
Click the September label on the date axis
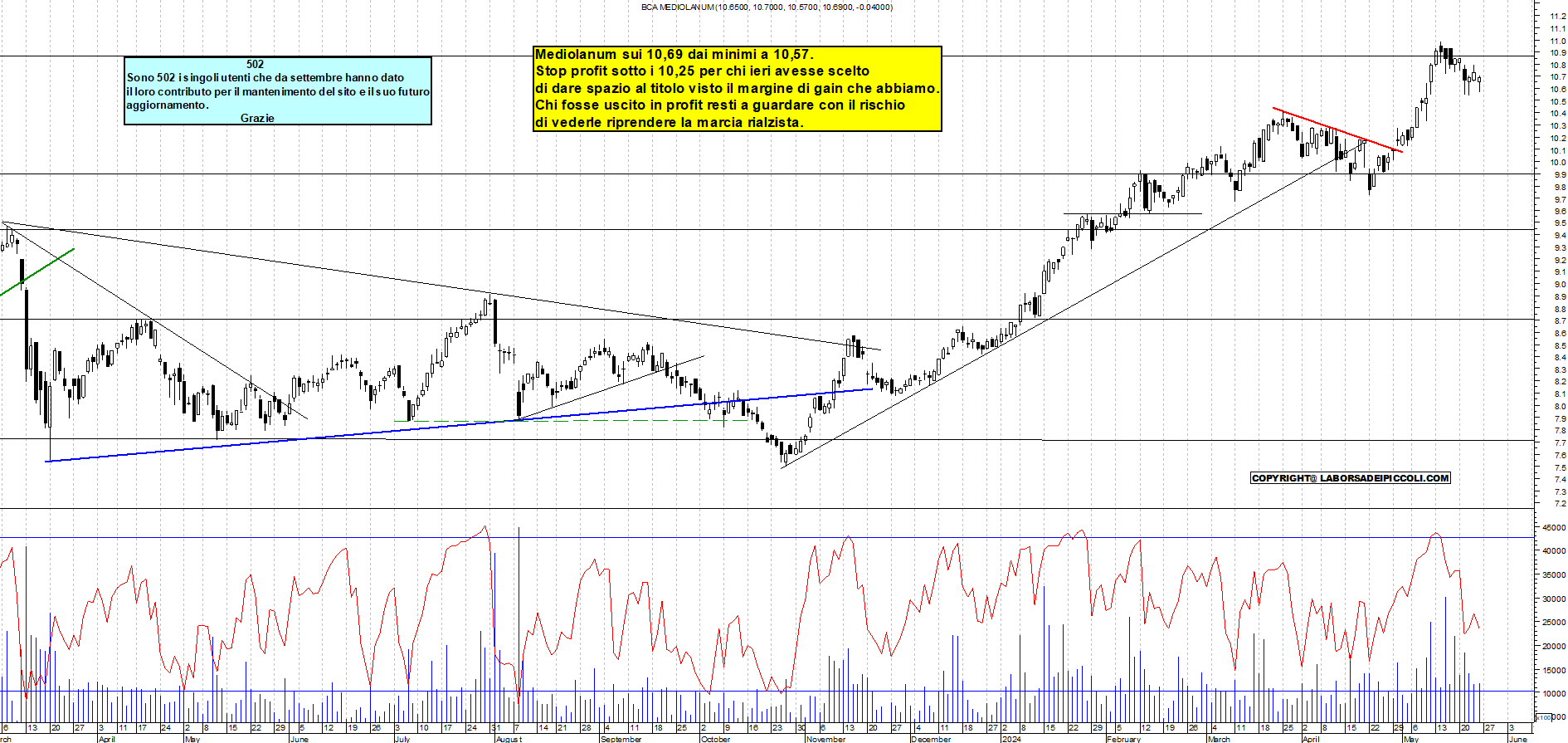621,739
